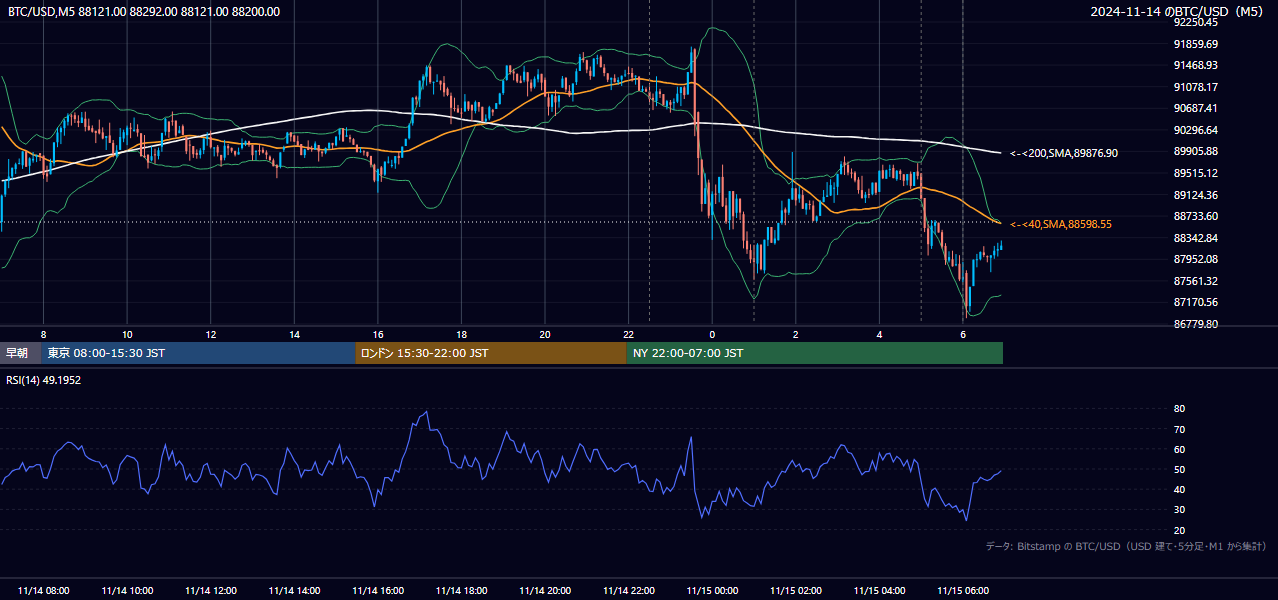Click the time label 11/14 08:00
The image size is (1278, 600).
tap(43, 590)
